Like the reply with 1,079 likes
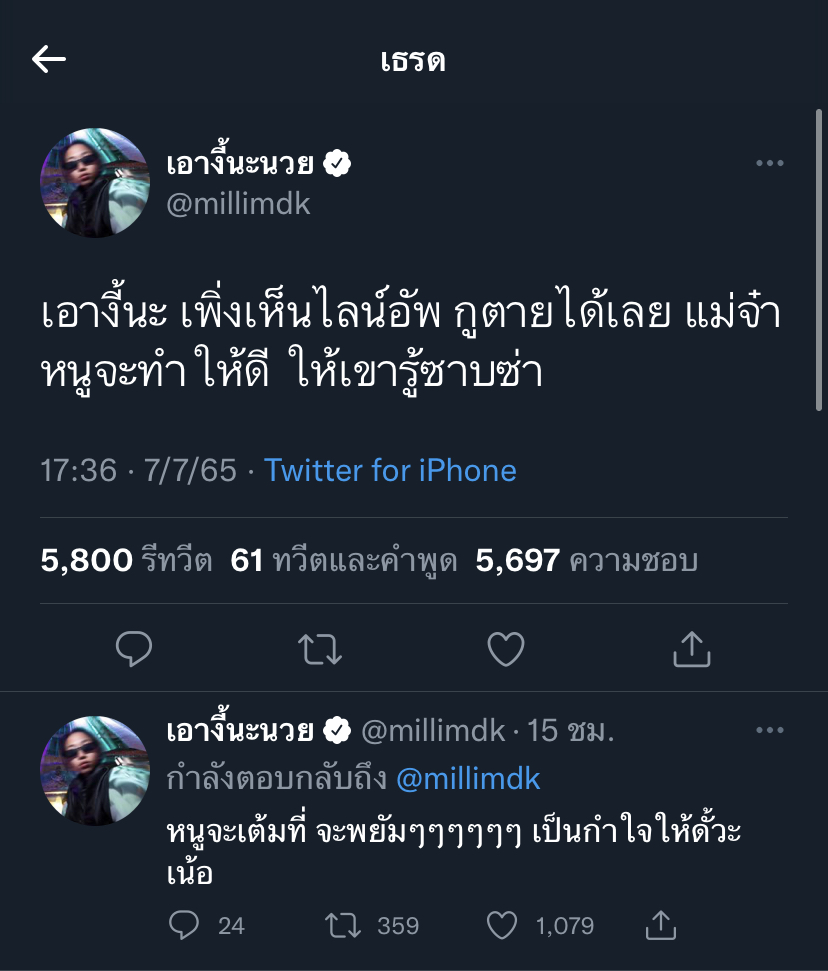 click(503, 925)
